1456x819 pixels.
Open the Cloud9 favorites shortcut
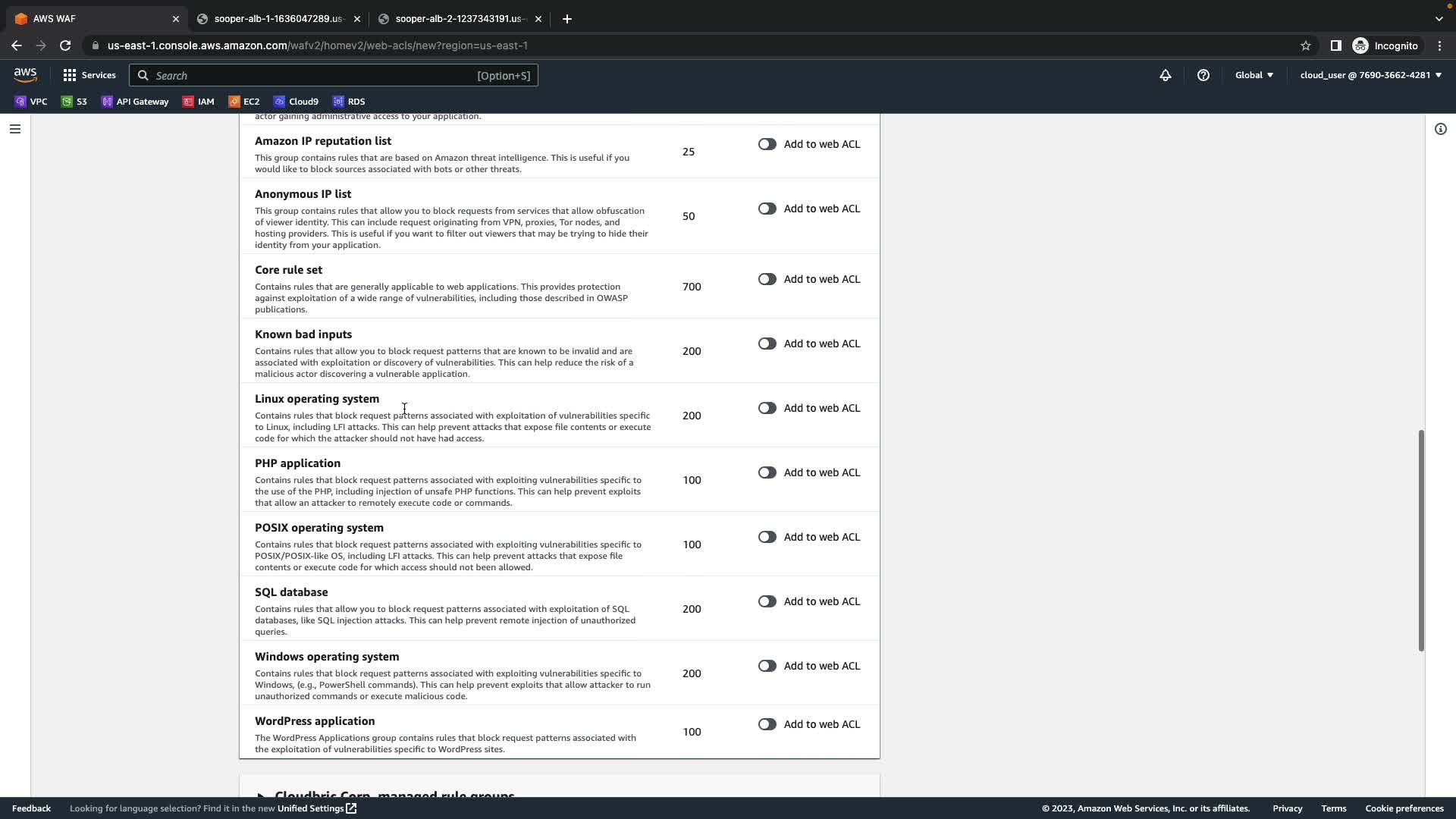point(297,102)
